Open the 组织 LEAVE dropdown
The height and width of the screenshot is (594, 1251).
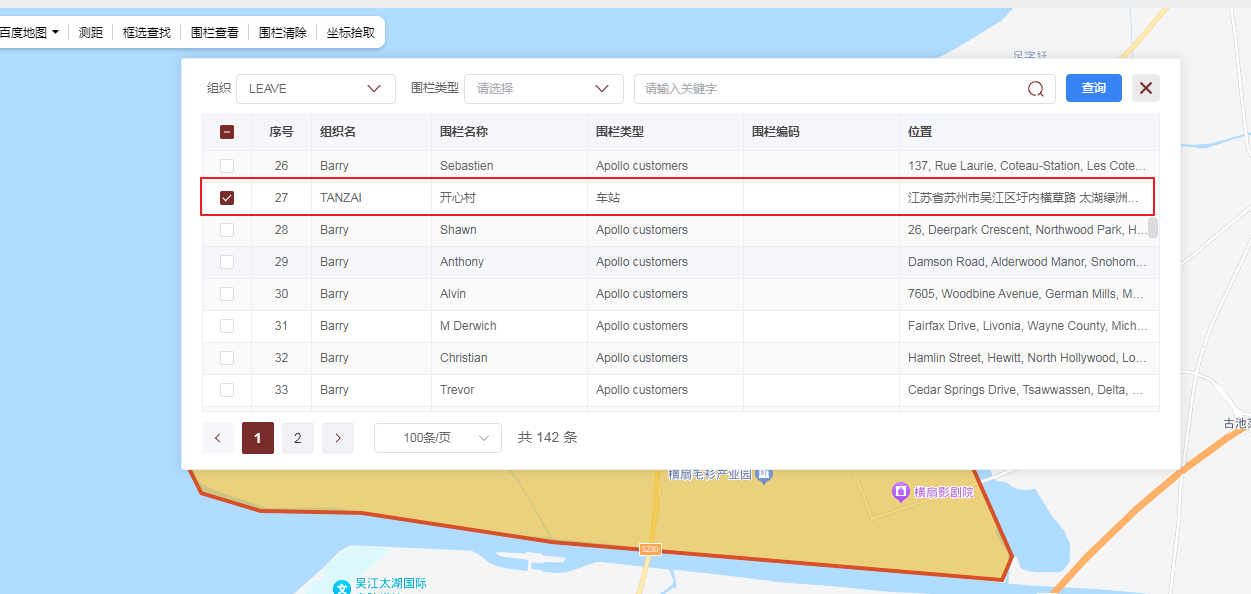coord(315,89)
